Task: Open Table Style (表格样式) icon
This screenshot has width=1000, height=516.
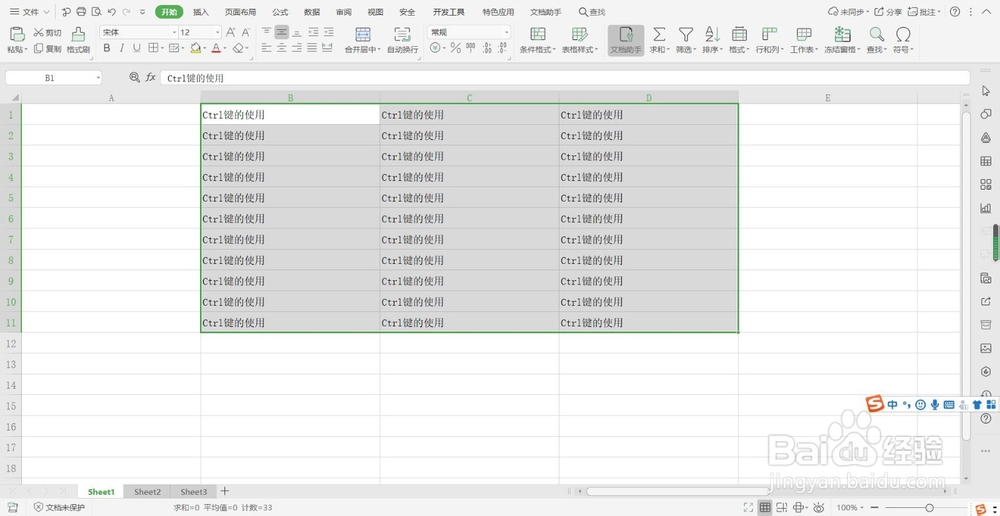Action: (x=579, y=34)
